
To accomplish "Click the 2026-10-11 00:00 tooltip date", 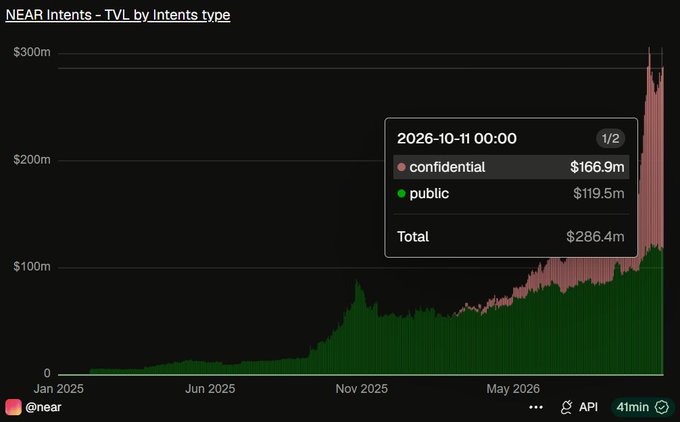I will coord(457,138).
